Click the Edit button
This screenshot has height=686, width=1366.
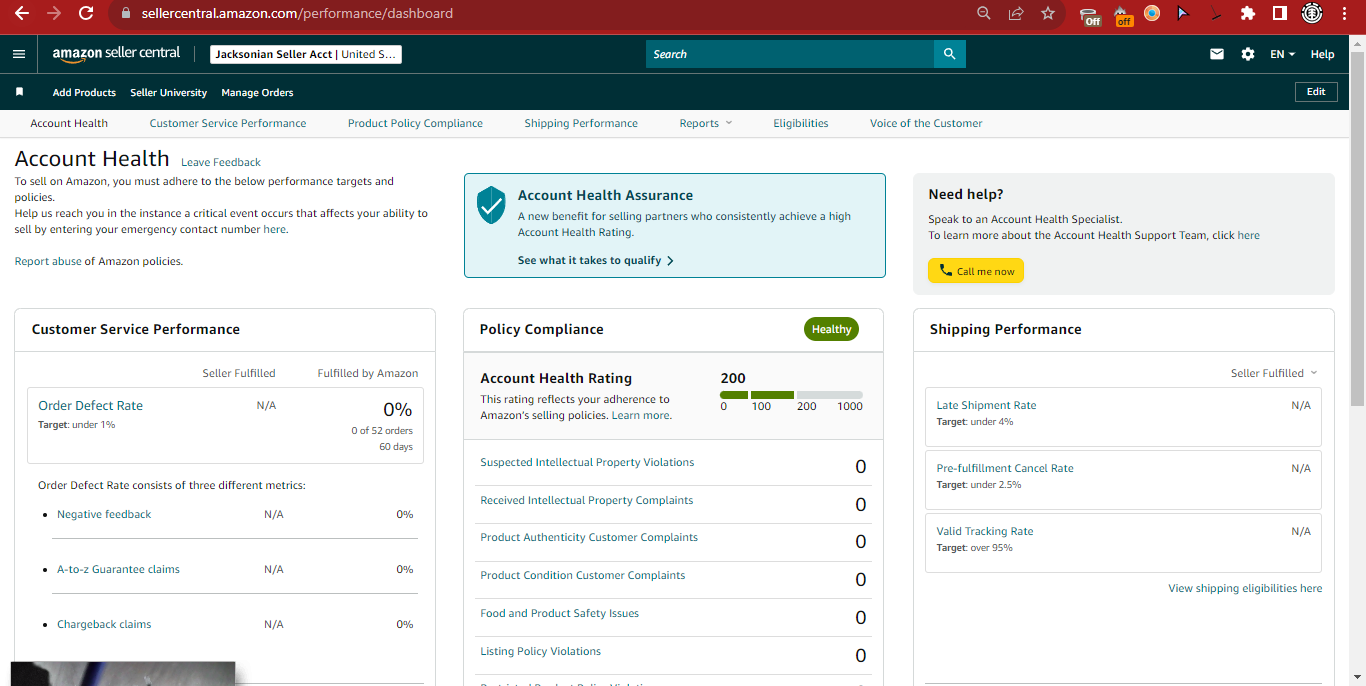point(1316,91)
